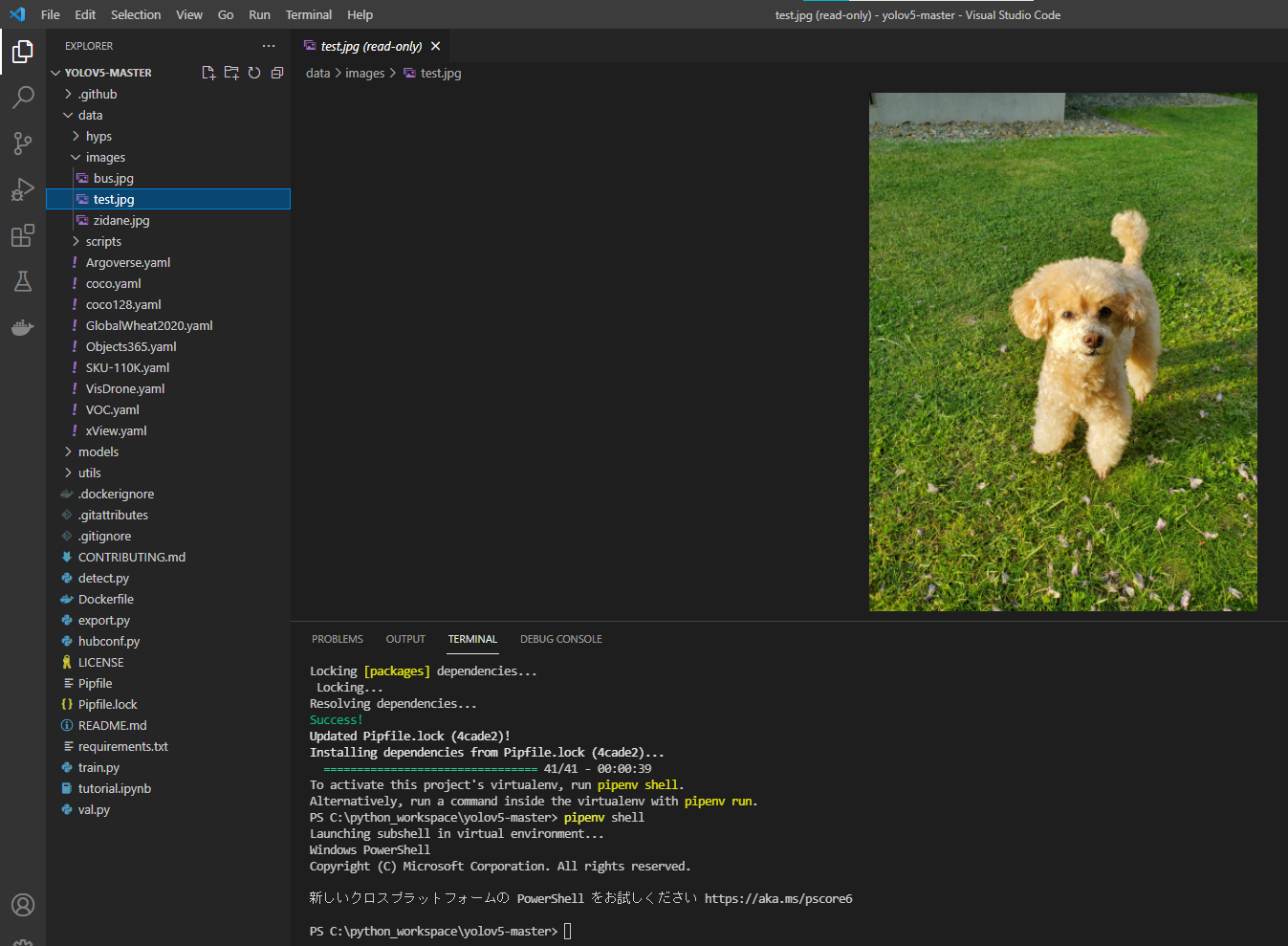Open the Run and Debug view

coord(23,189)
